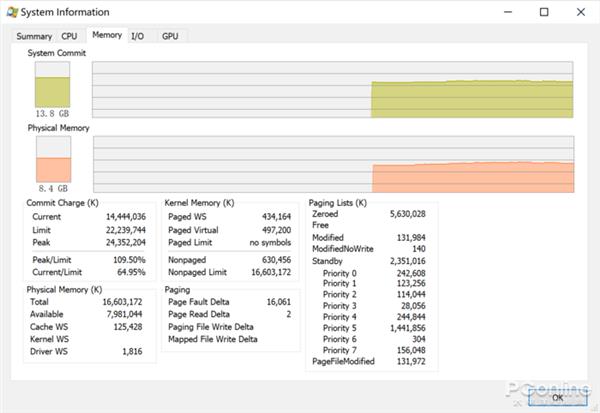
Task: Go to the I/O tab
Action: [x=138, y=36]
